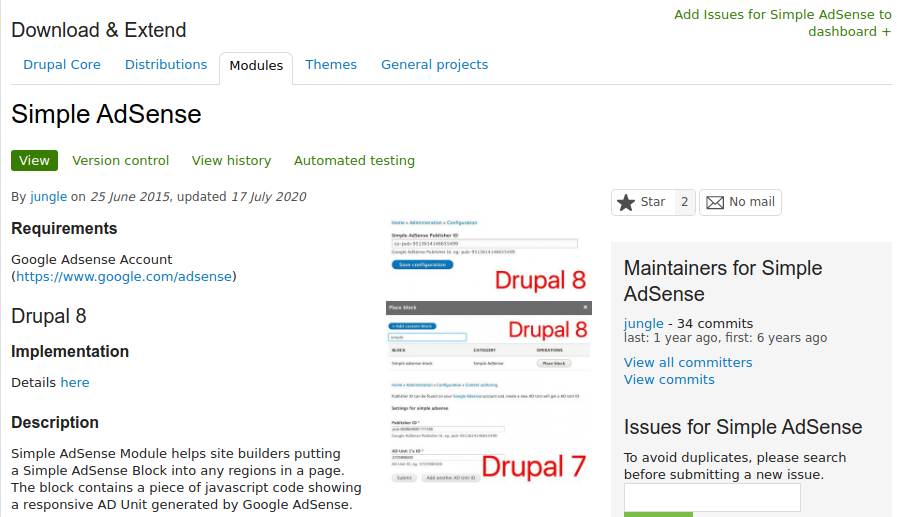This screenshot has width=897, height=517.
Task: Switch to the Themes tab
Action: pyautogui.click(x=331, y=65)
